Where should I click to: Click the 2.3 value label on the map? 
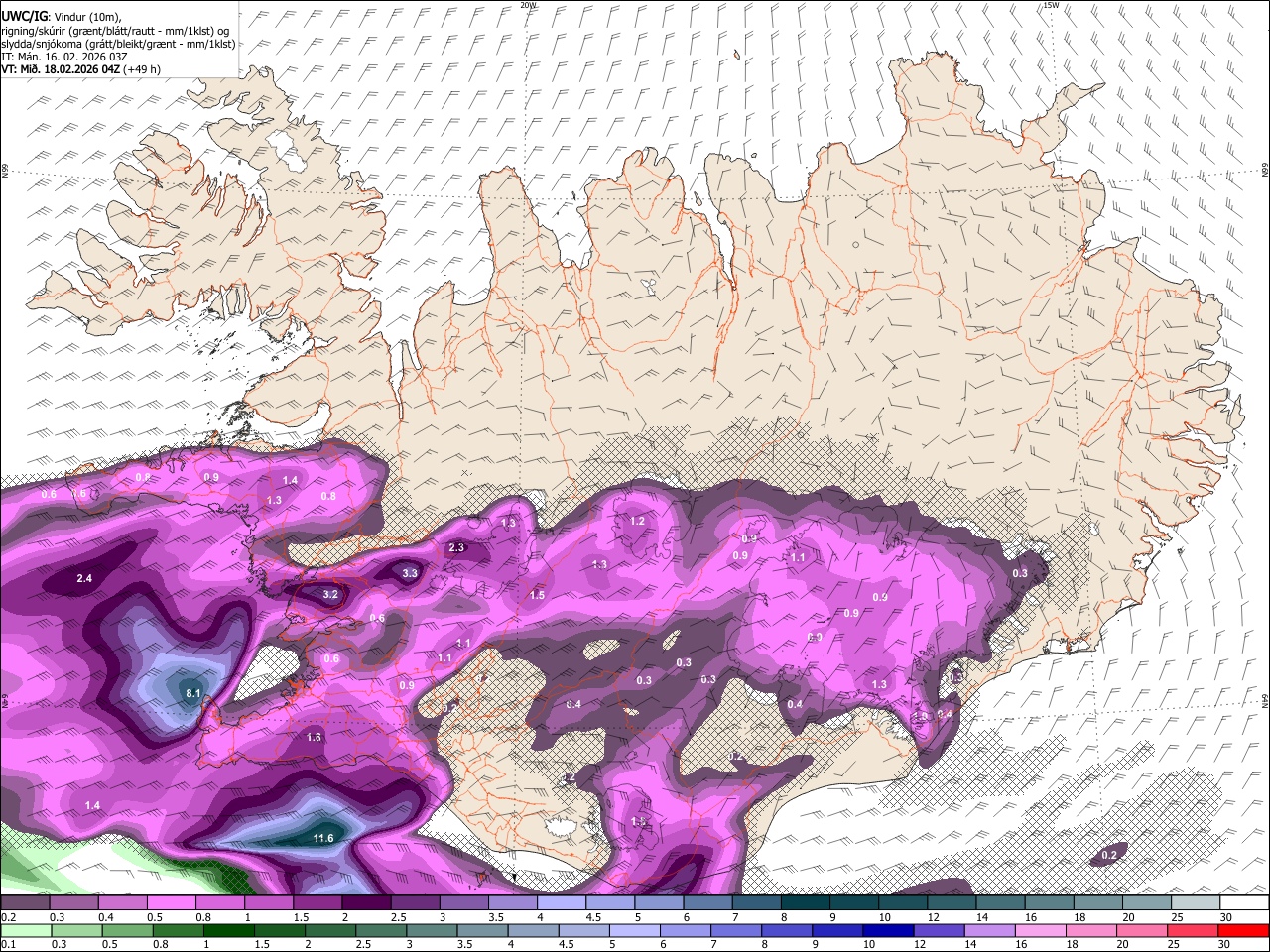(x=456, y=547)
